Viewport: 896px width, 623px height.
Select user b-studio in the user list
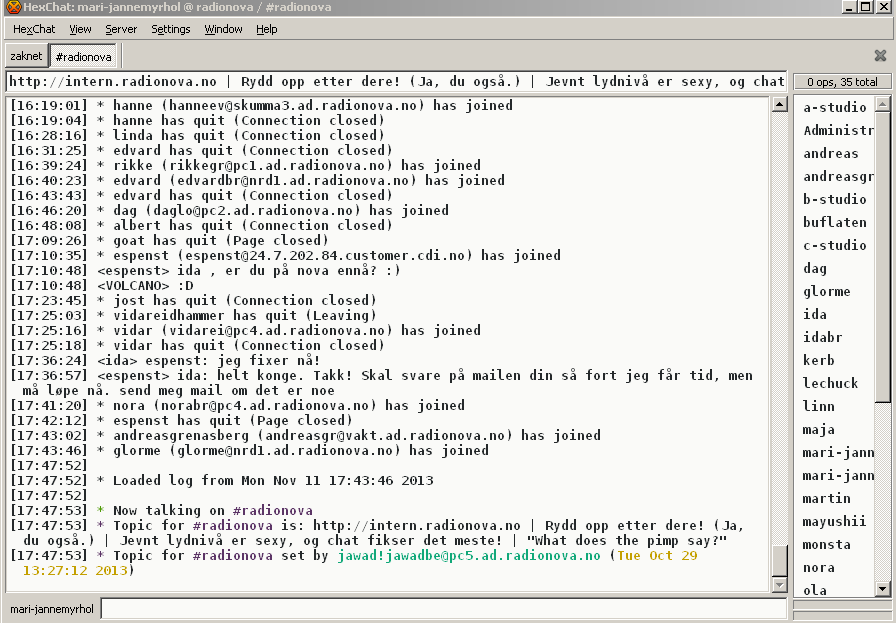point(835,199)
